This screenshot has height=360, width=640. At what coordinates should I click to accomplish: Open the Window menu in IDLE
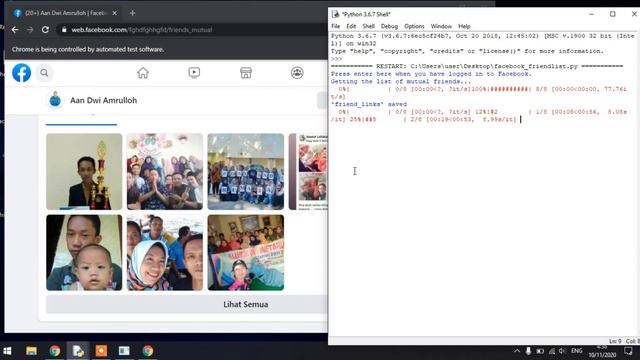pos(441,26)
